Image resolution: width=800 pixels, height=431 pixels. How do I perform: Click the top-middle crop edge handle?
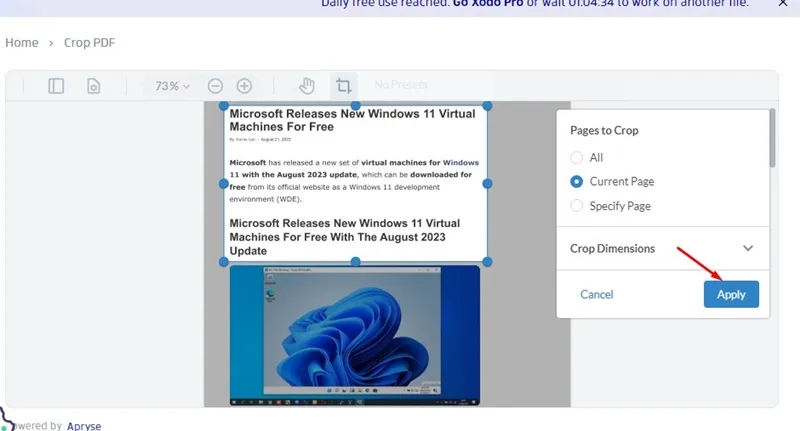click(356, 106)
